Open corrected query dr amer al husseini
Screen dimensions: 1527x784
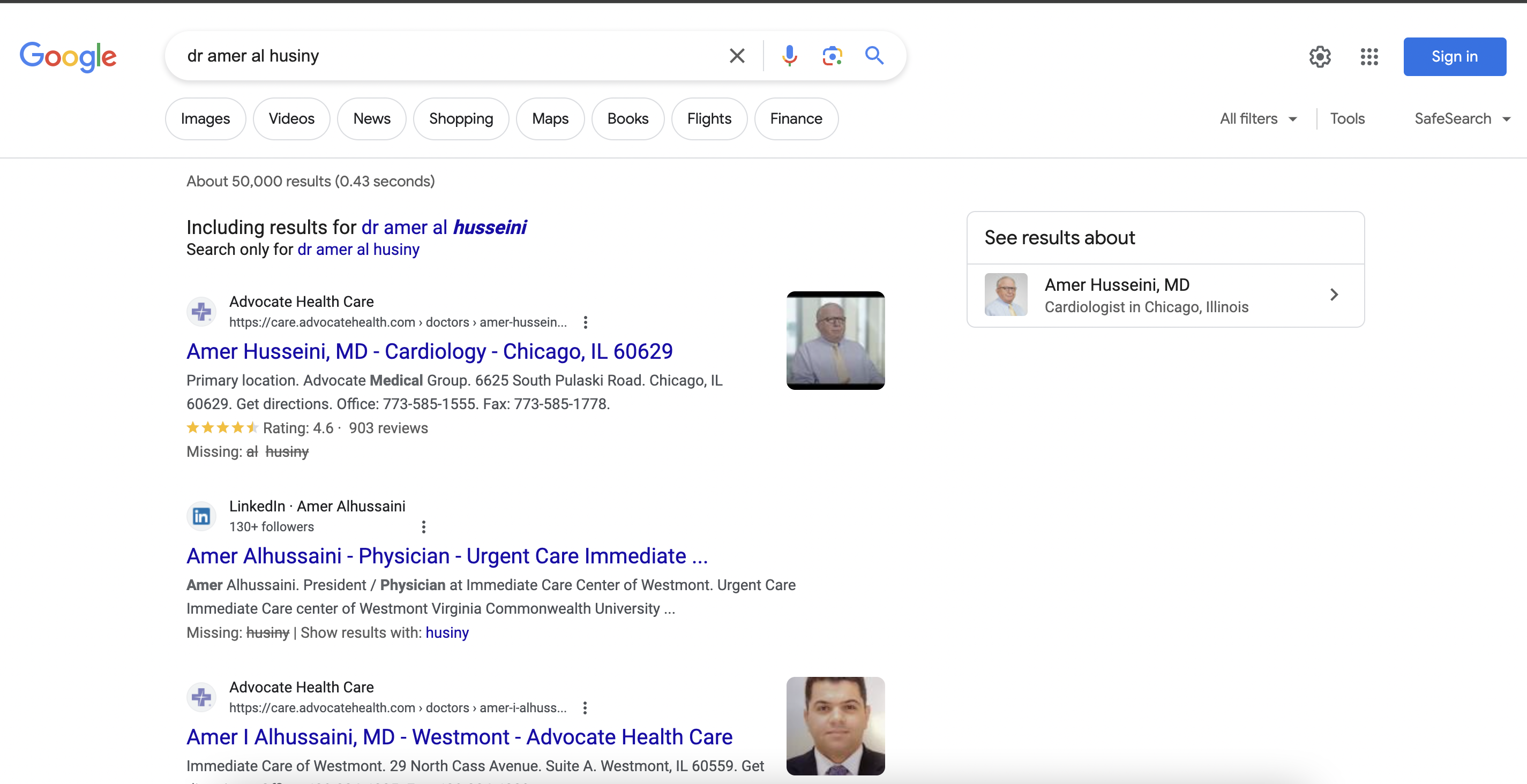tap(444, 228)
